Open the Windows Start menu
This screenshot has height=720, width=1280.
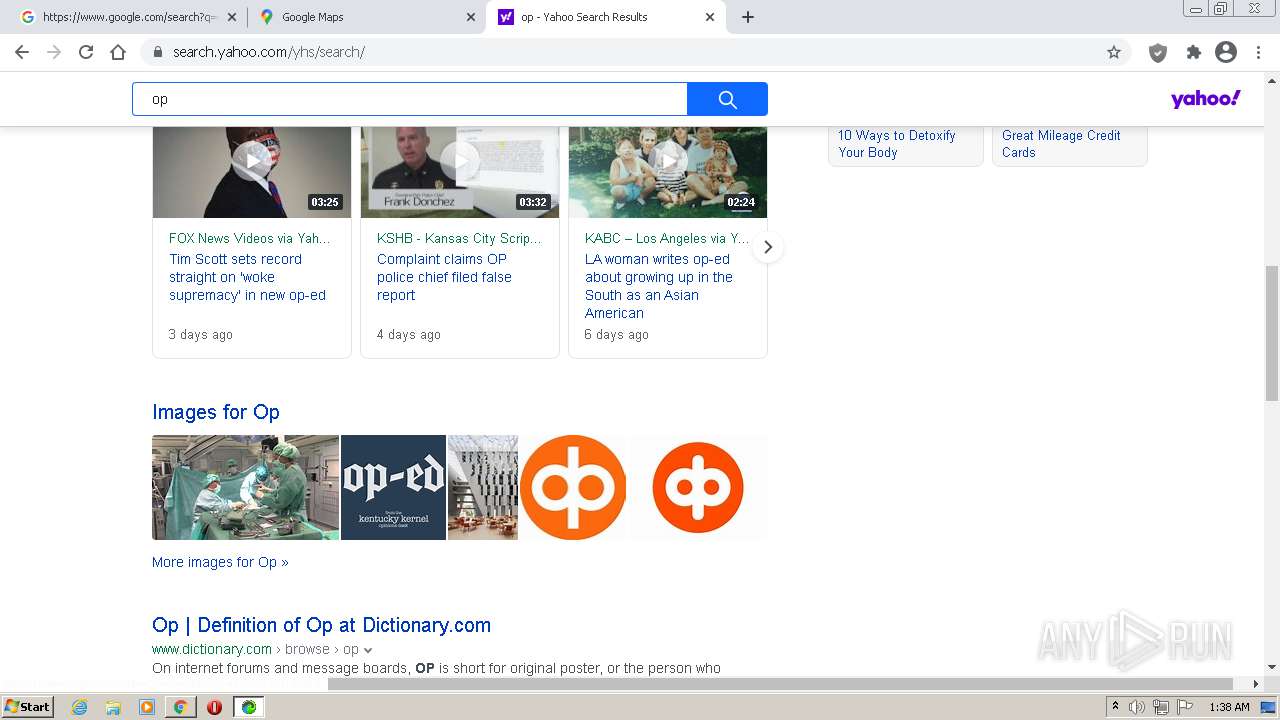28,707
